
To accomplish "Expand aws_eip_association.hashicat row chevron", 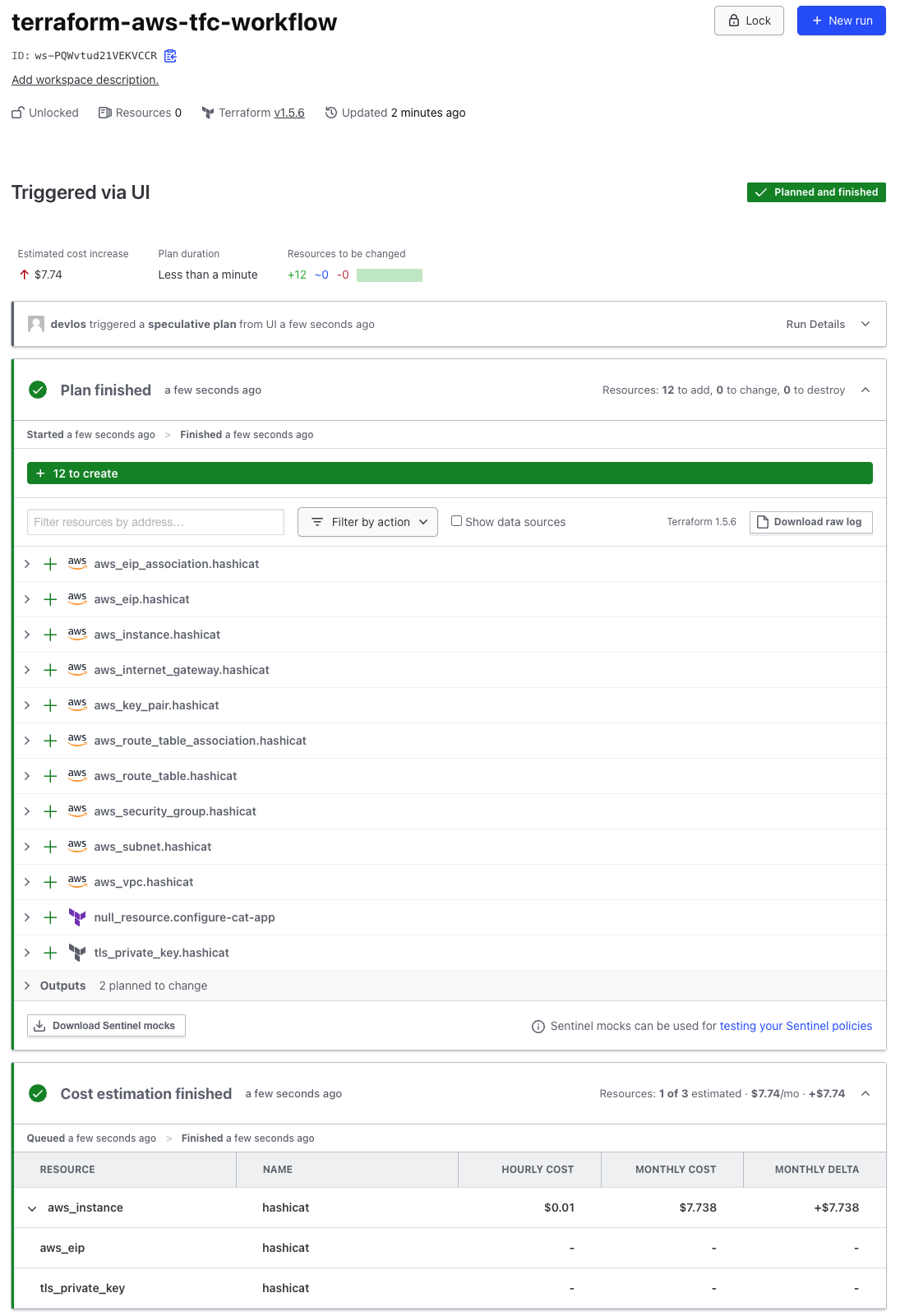I will (27, 564).
